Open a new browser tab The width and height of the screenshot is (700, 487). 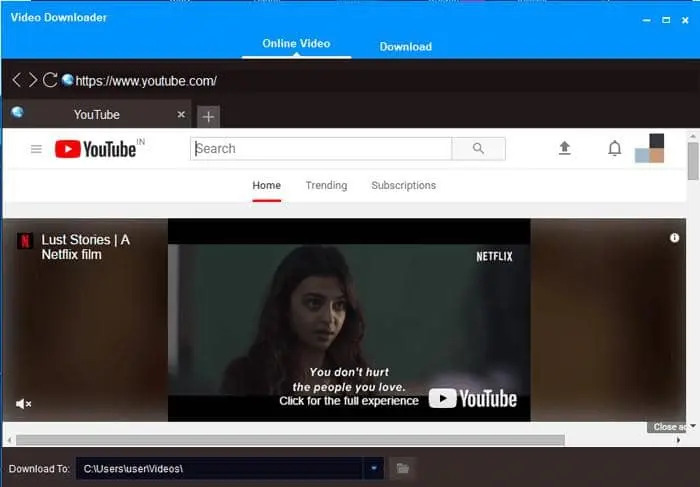coord(208,116)
